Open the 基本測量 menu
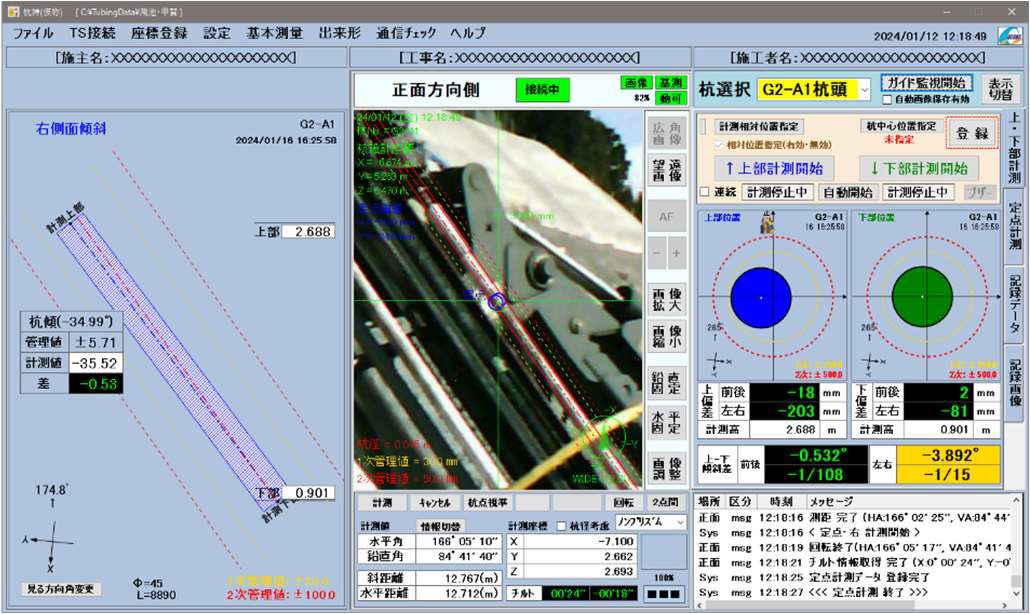The image size is (1030, 614). point(274,32)
